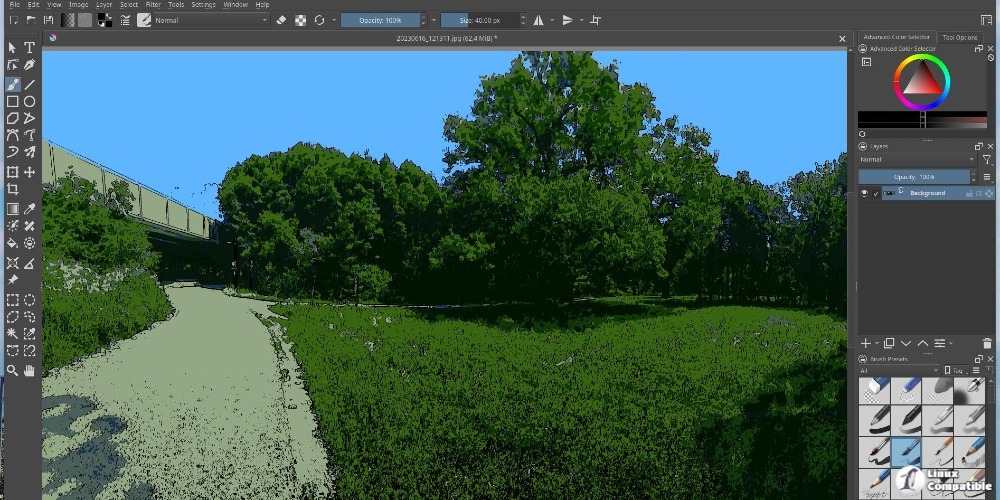Viewport: 1000px width, 500px height.
Task: Select the Fill bucket tool
Action: (x=13, y=242)
